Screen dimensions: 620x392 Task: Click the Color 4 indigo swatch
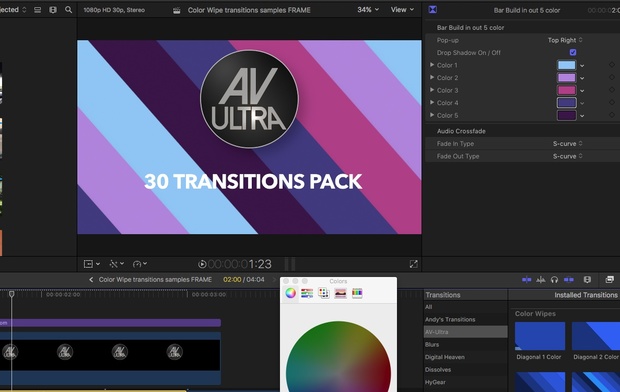[x=567, y=103]
